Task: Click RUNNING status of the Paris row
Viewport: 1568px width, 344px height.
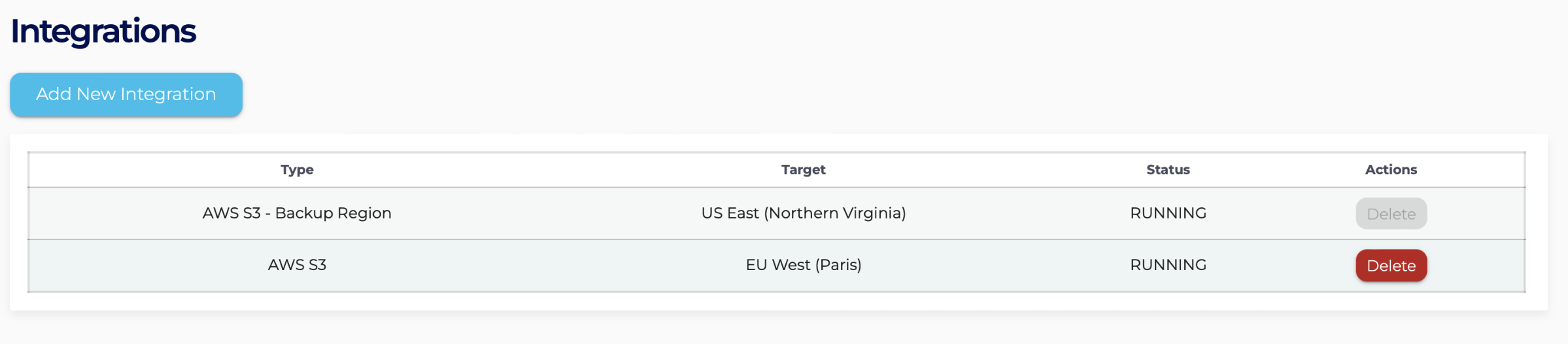Action: [x=1168, y=265]
